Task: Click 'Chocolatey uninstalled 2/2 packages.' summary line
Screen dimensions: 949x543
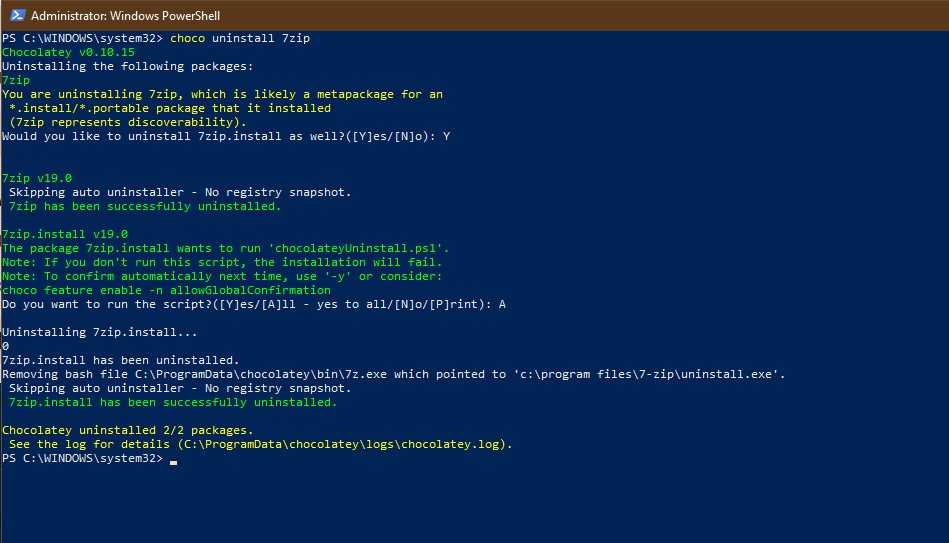Action: [128, 430]
